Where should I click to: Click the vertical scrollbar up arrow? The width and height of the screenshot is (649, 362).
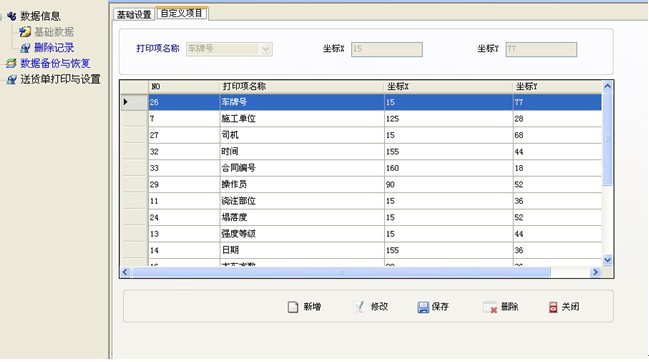[x=607, y=86]
